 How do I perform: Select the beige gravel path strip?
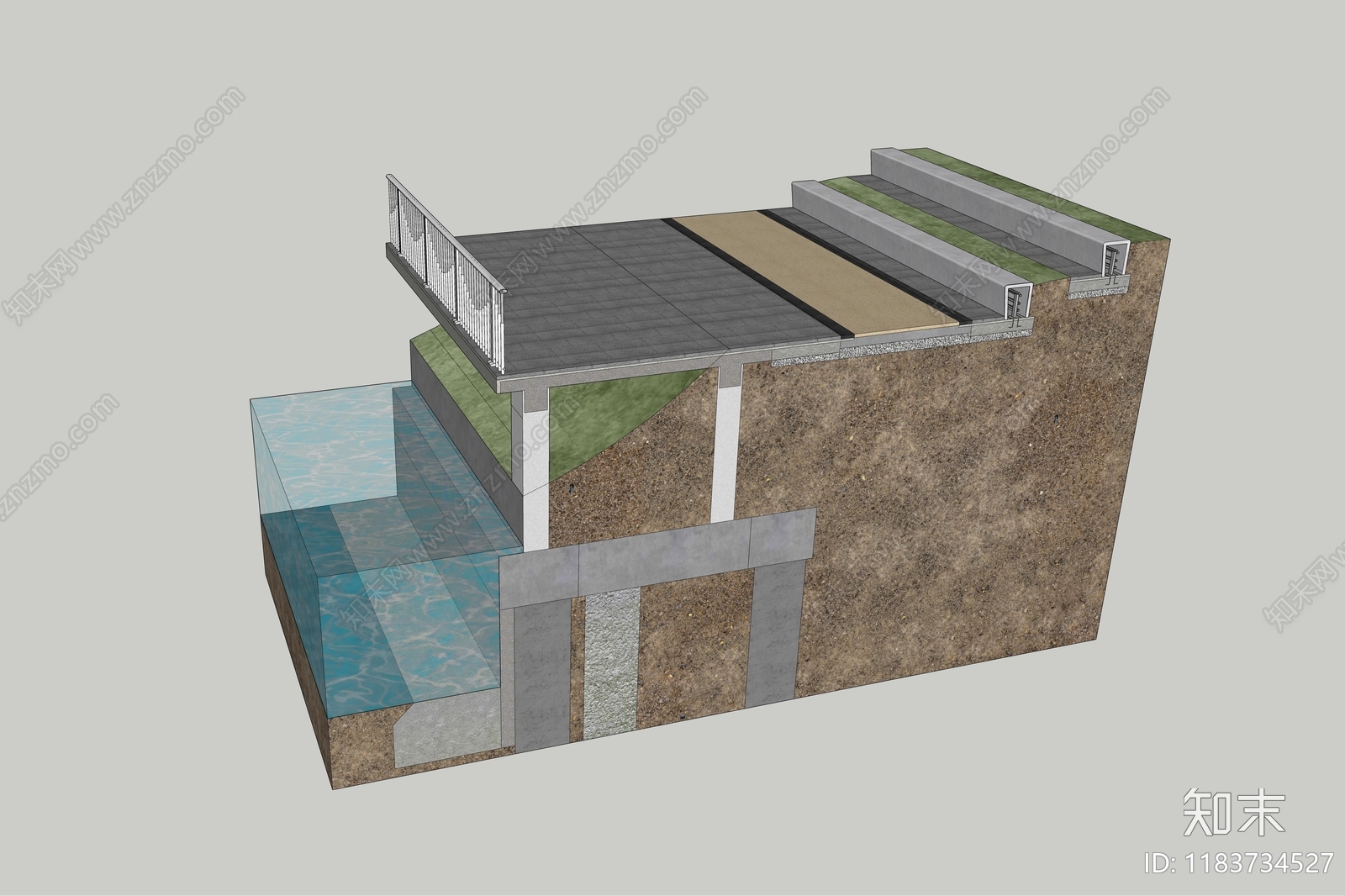(818, 272)
